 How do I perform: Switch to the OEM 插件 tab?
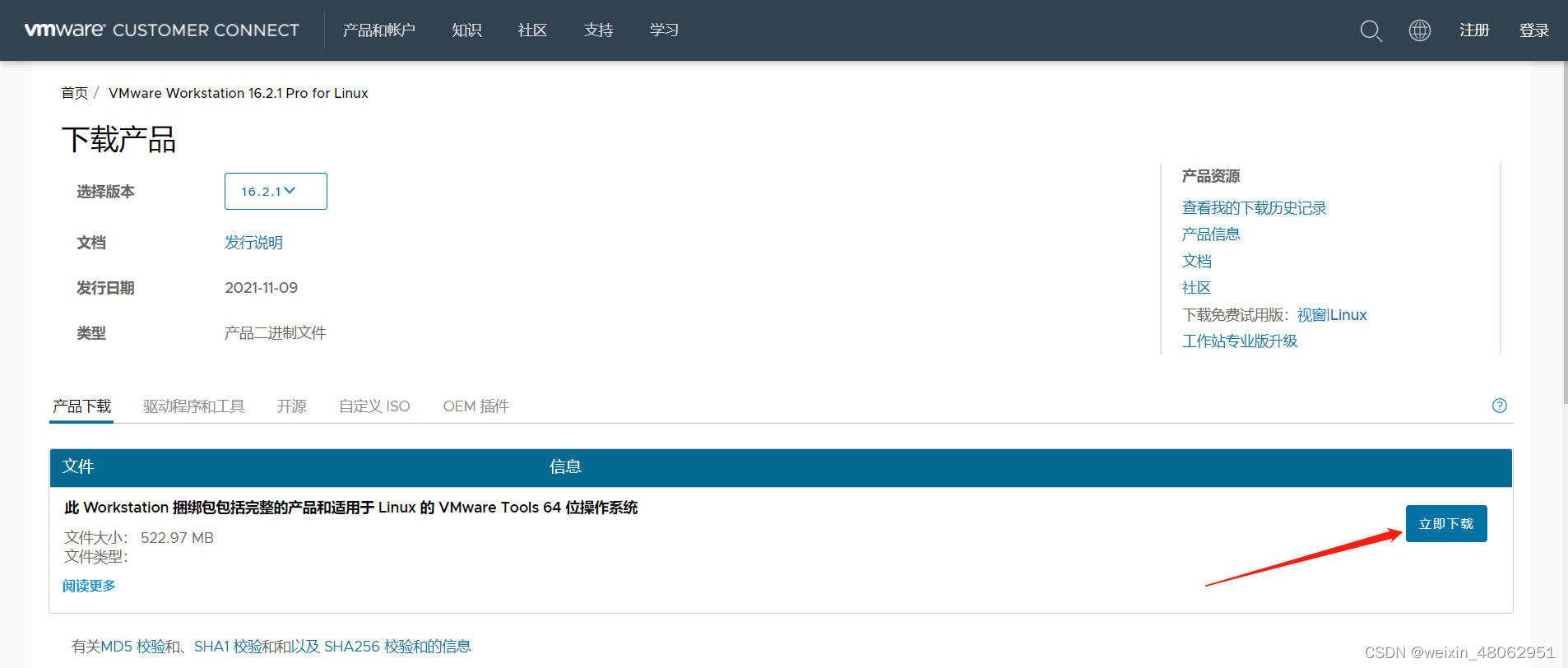click(x=476, y=406)
